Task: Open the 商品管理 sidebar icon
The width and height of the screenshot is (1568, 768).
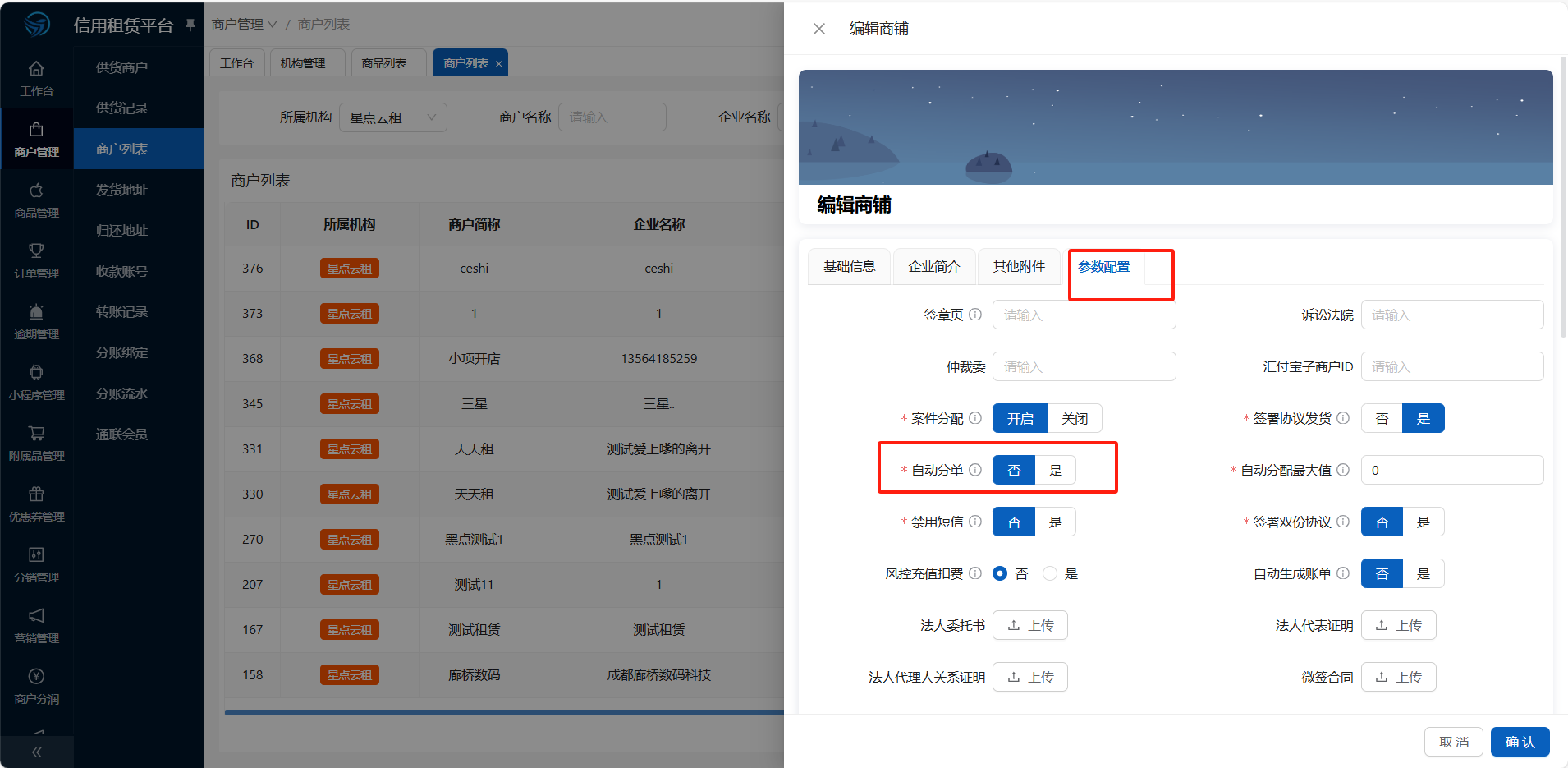Action: pyautogui.click(x=36, y=191)
